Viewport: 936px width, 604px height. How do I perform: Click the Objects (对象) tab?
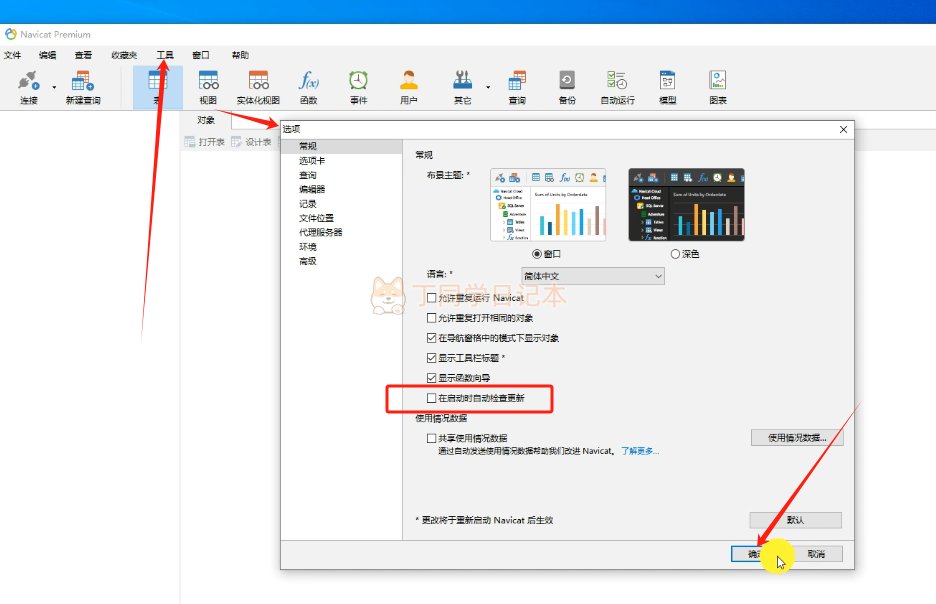pyautogui.click(x=206, y=120)
